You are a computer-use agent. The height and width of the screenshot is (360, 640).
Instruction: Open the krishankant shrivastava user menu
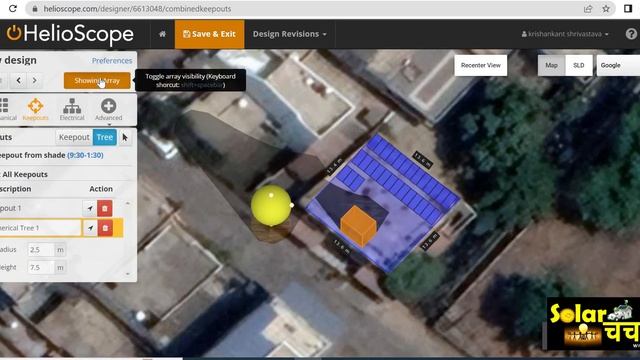564,34
